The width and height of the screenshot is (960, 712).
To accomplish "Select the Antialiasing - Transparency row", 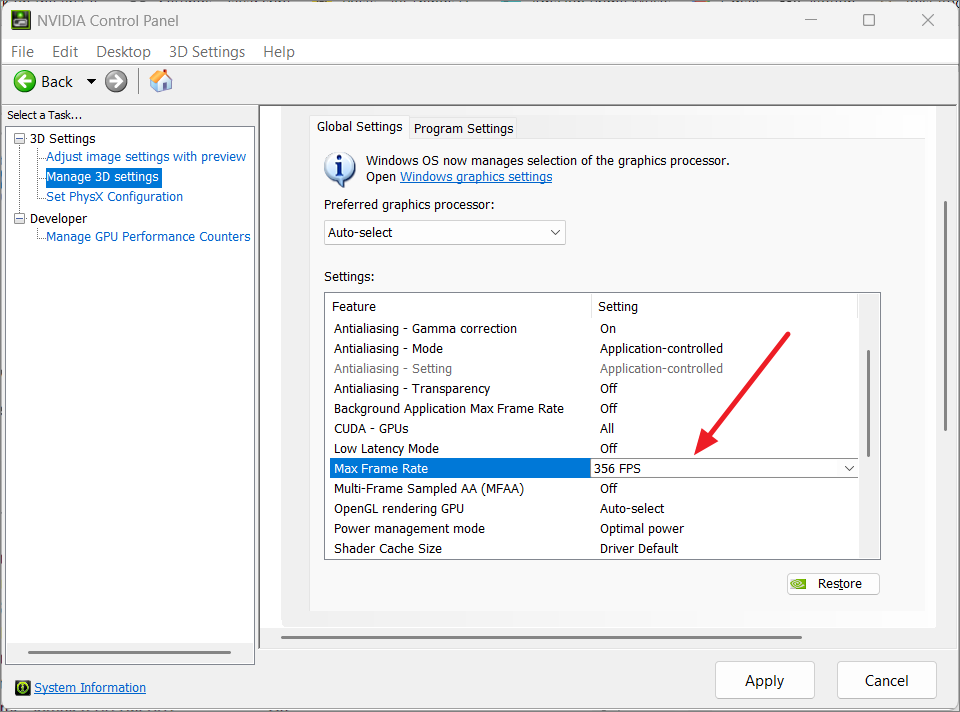I will point(593,389).
